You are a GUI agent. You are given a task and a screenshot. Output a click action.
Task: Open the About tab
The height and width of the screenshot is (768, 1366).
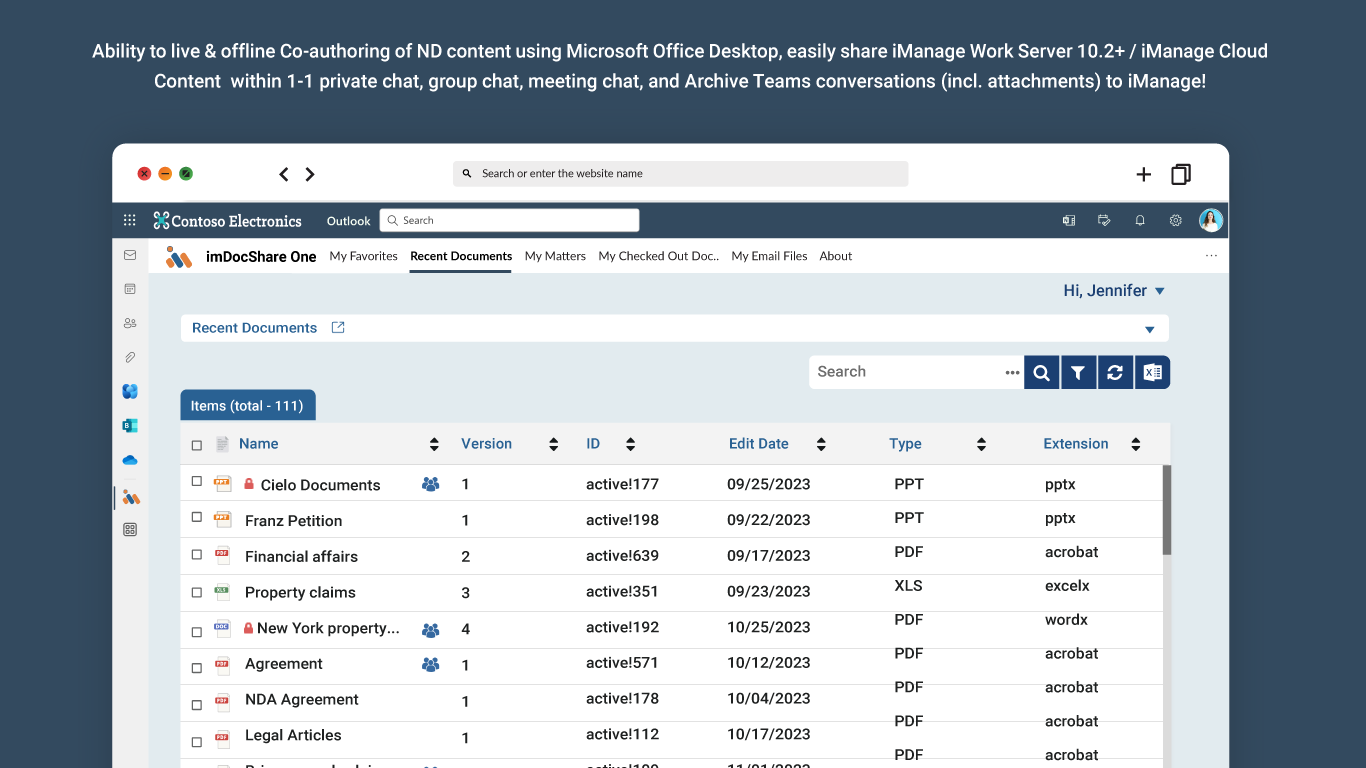pos(836,256)
